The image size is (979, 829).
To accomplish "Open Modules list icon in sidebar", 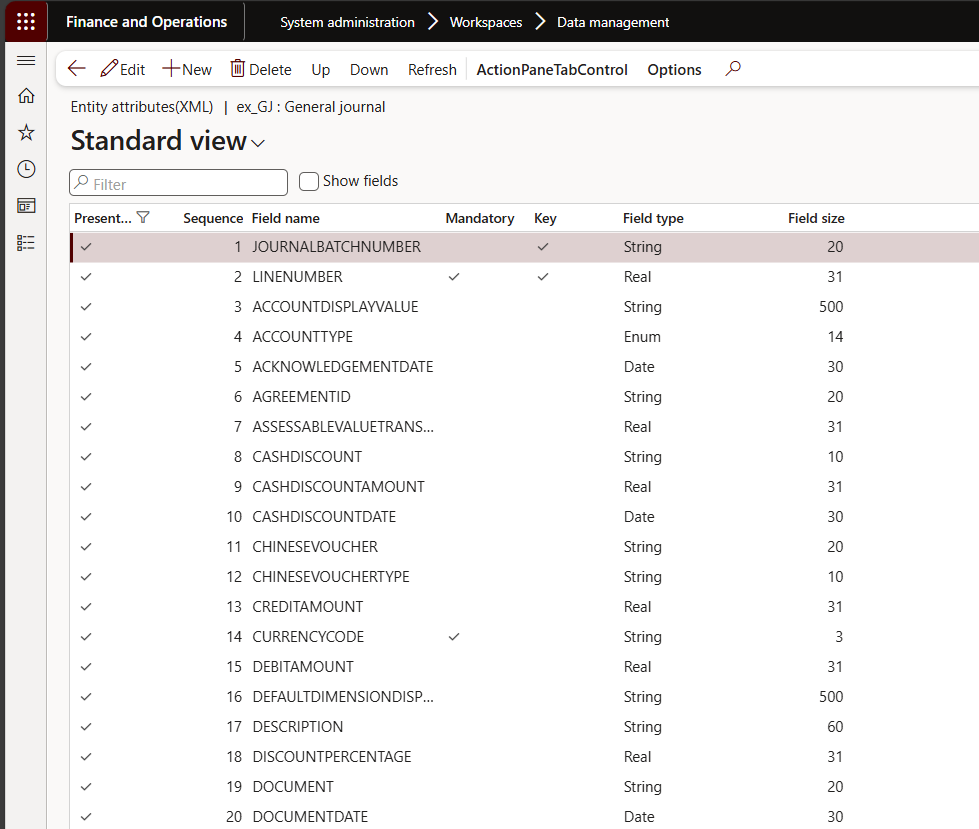I will (26, 242).
